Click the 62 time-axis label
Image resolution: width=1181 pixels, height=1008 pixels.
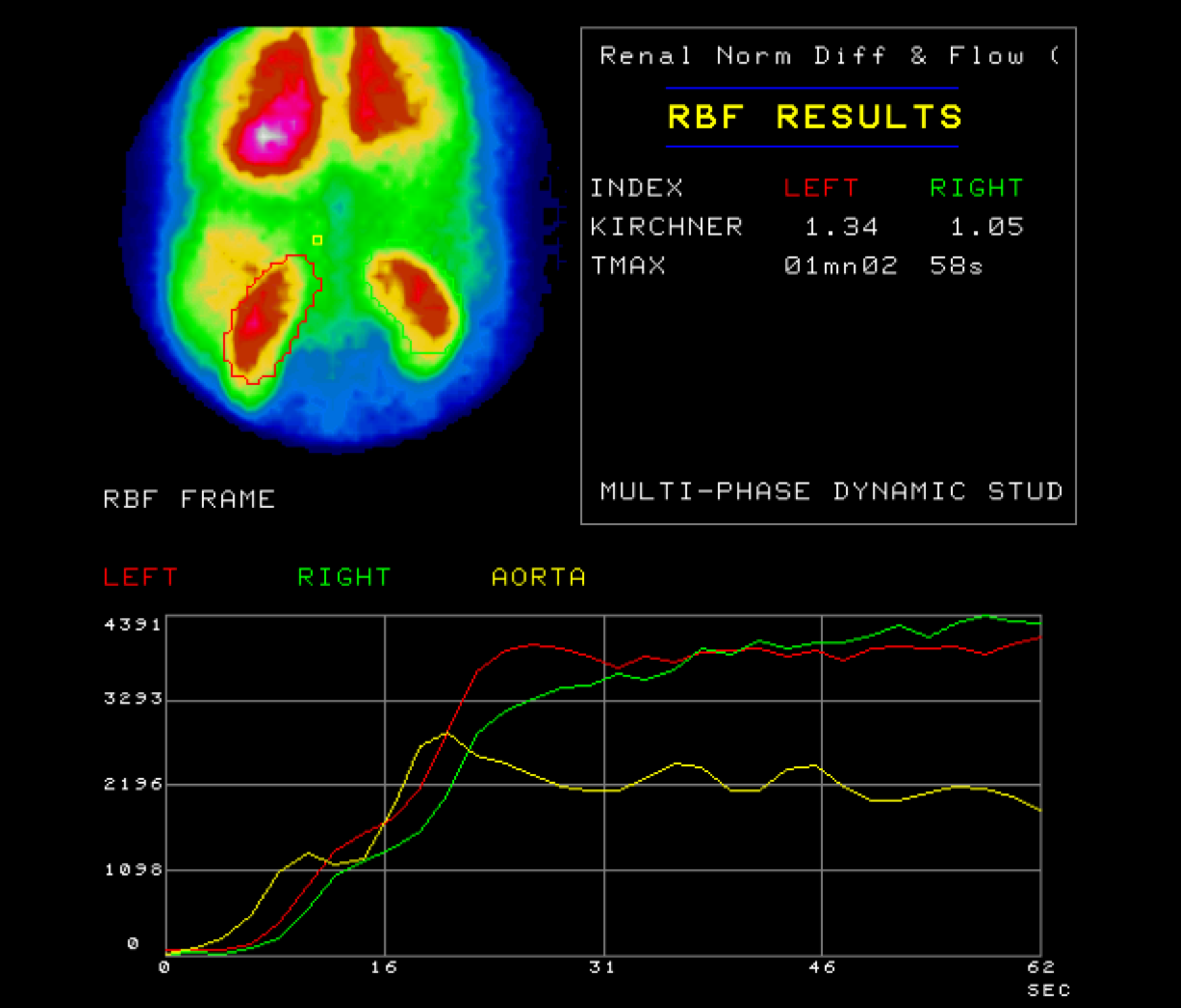click(x=1041, y=967)
